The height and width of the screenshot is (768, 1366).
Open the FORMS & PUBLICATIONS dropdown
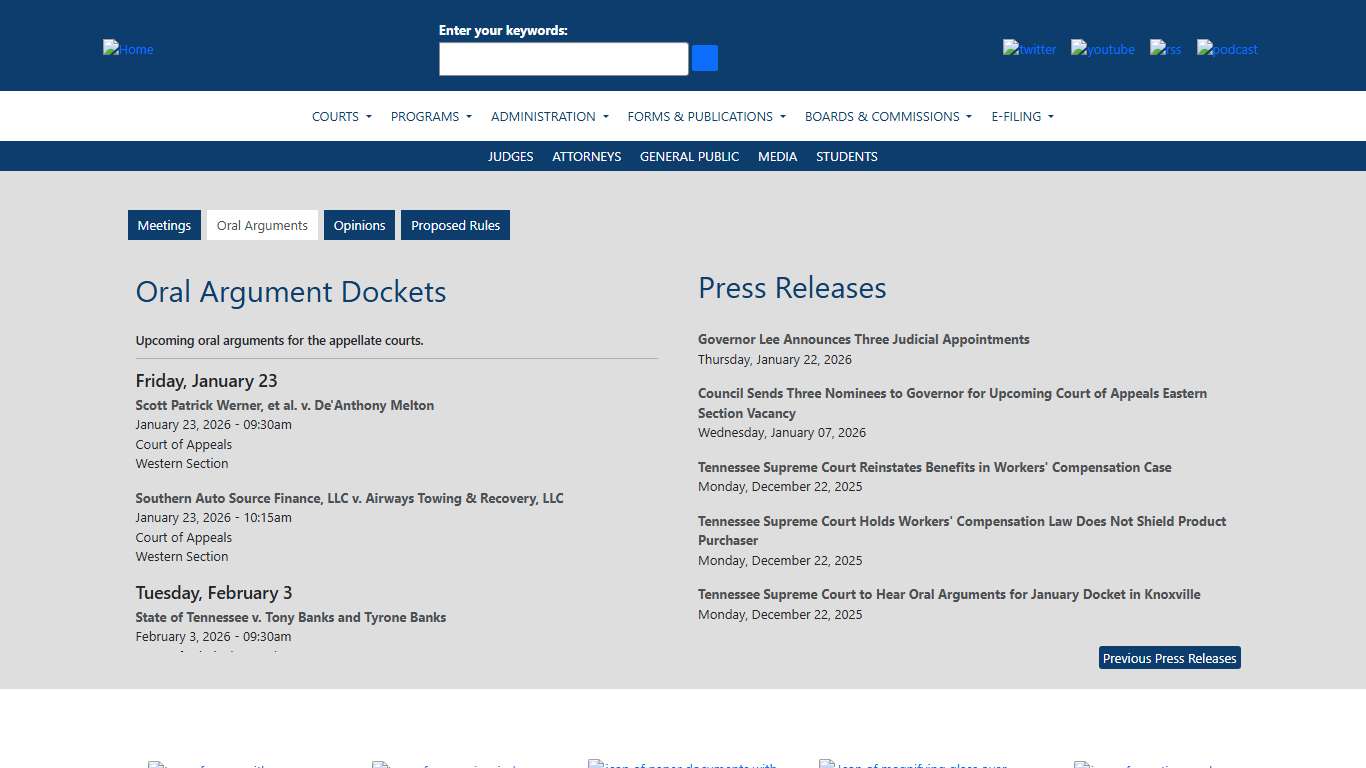[706, 116]
